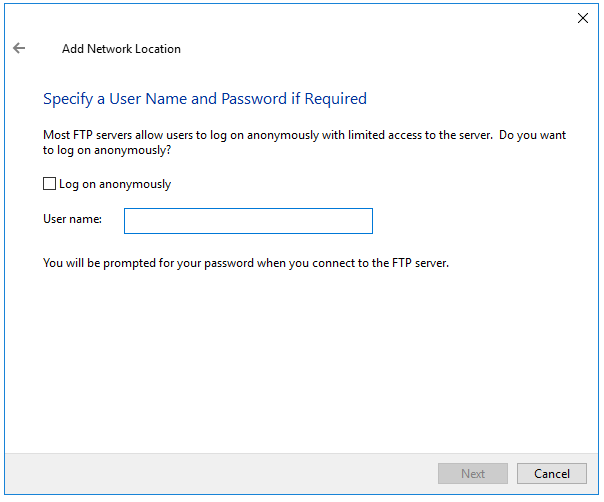This screenshot has height=502, width=604.
Task: Click the empty title bar area above the heading
Action: coord(300,18)
